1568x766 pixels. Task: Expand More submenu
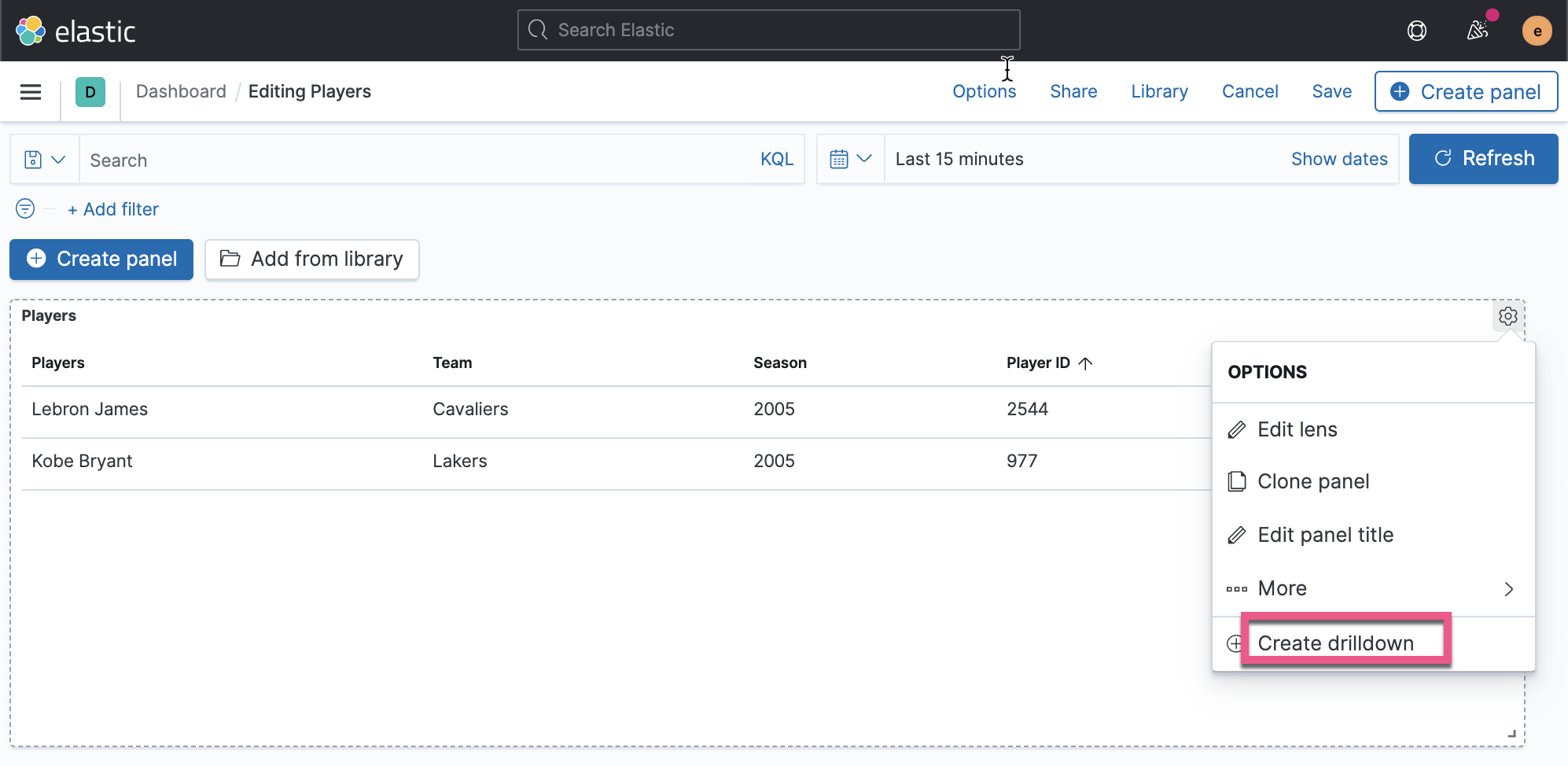(1373, 588)
